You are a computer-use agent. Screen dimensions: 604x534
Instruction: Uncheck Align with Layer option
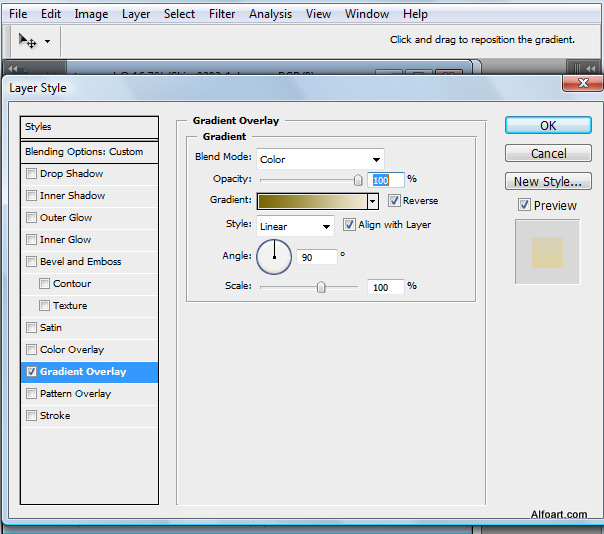[349, 225]
